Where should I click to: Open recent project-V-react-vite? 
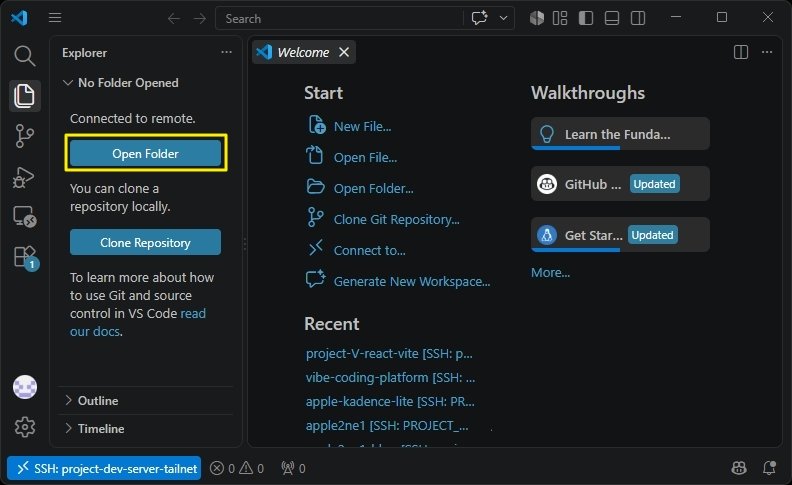[389, 353]
